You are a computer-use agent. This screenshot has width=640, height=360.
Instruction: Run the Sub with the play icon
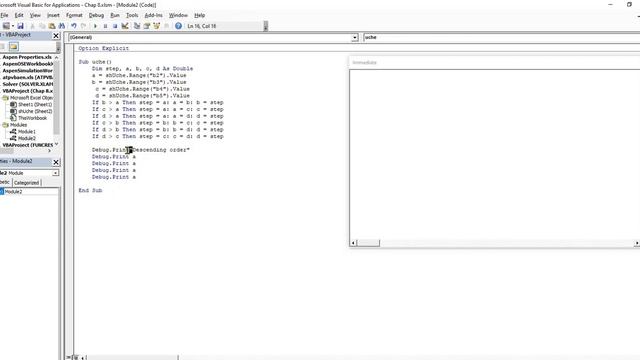coord(95,26)
